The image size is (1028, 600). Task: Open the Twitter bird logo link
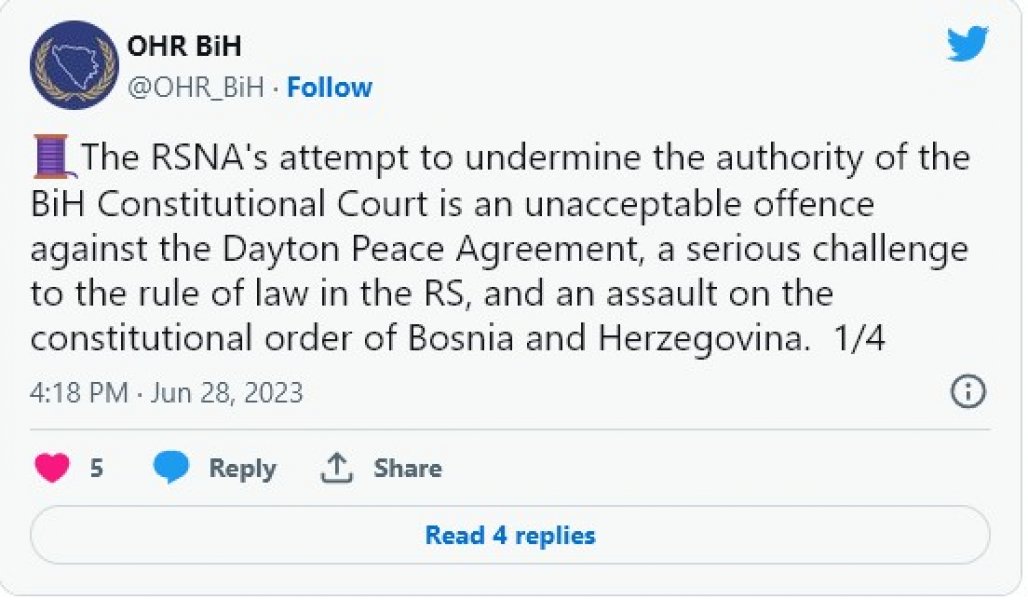click(967, 44)
